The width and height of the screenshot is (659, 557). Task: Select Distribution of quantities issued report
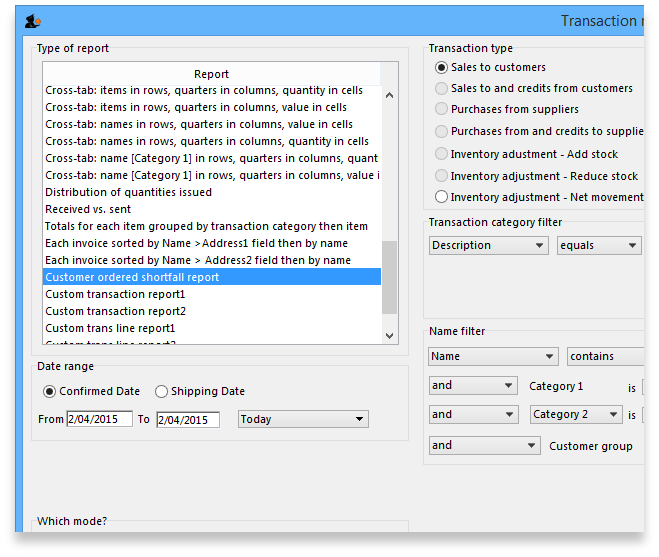point(128,192)
